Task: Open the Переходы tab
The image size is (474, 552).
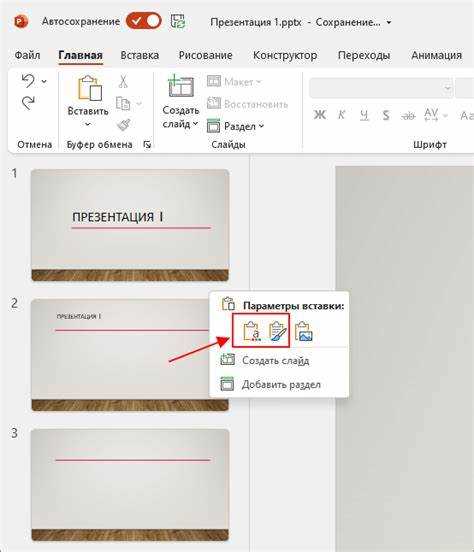Action: click(364, 55)
